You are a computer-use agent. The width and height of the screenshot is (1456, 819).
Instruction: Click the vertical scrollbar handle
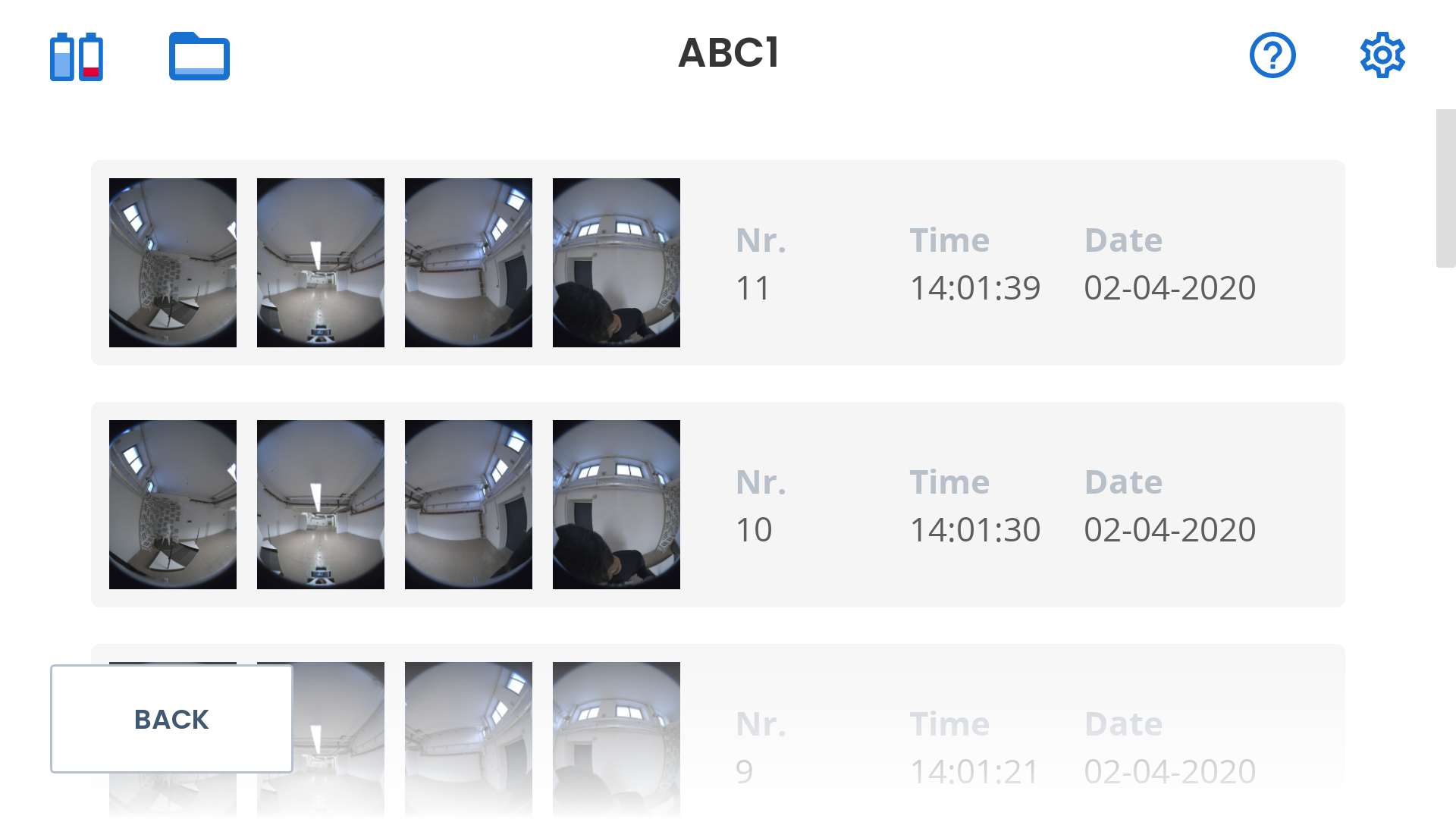point(1446,188)
